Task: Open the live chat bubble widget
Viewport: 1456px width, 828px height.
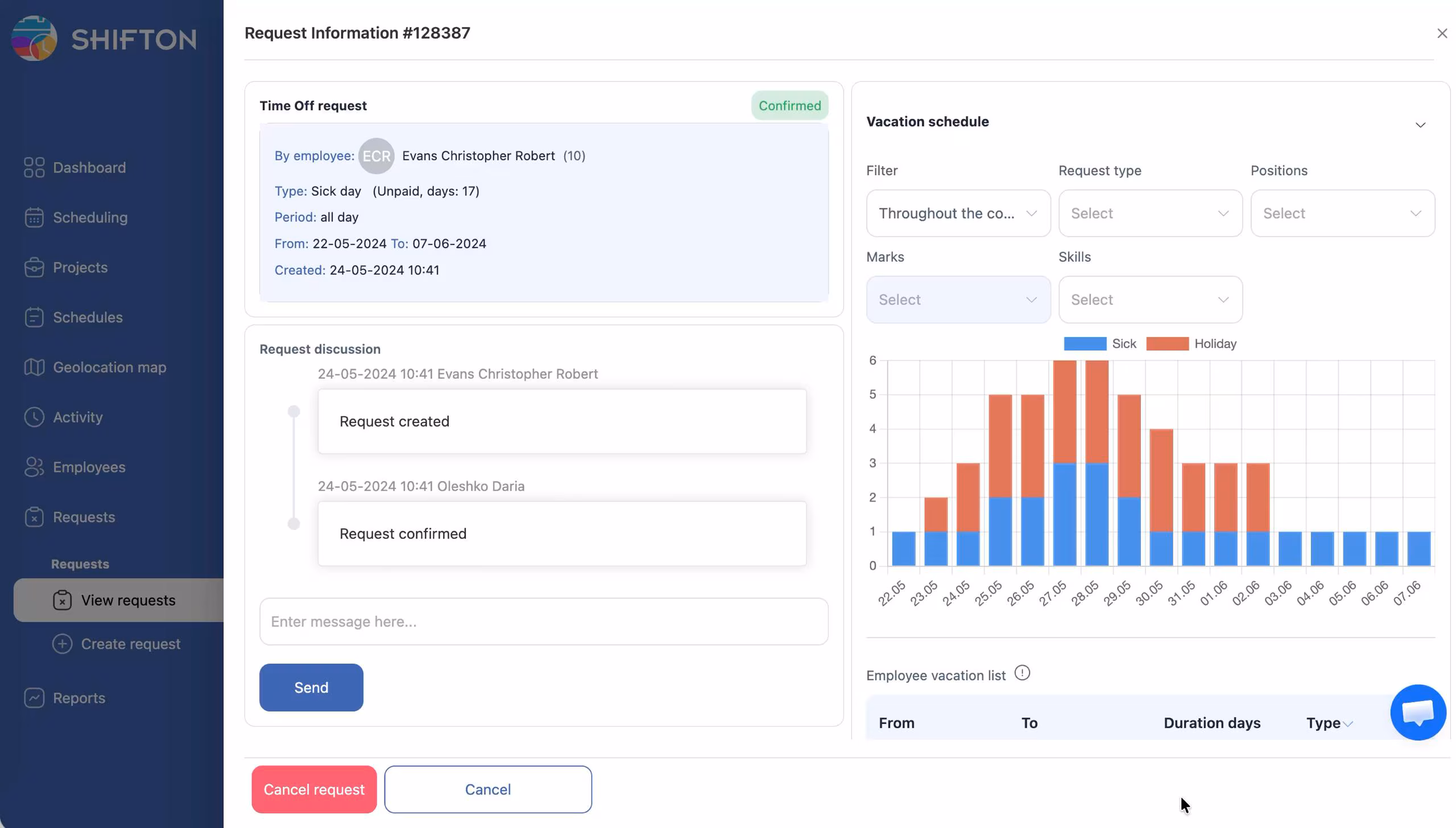Action: pos(1417,712)
